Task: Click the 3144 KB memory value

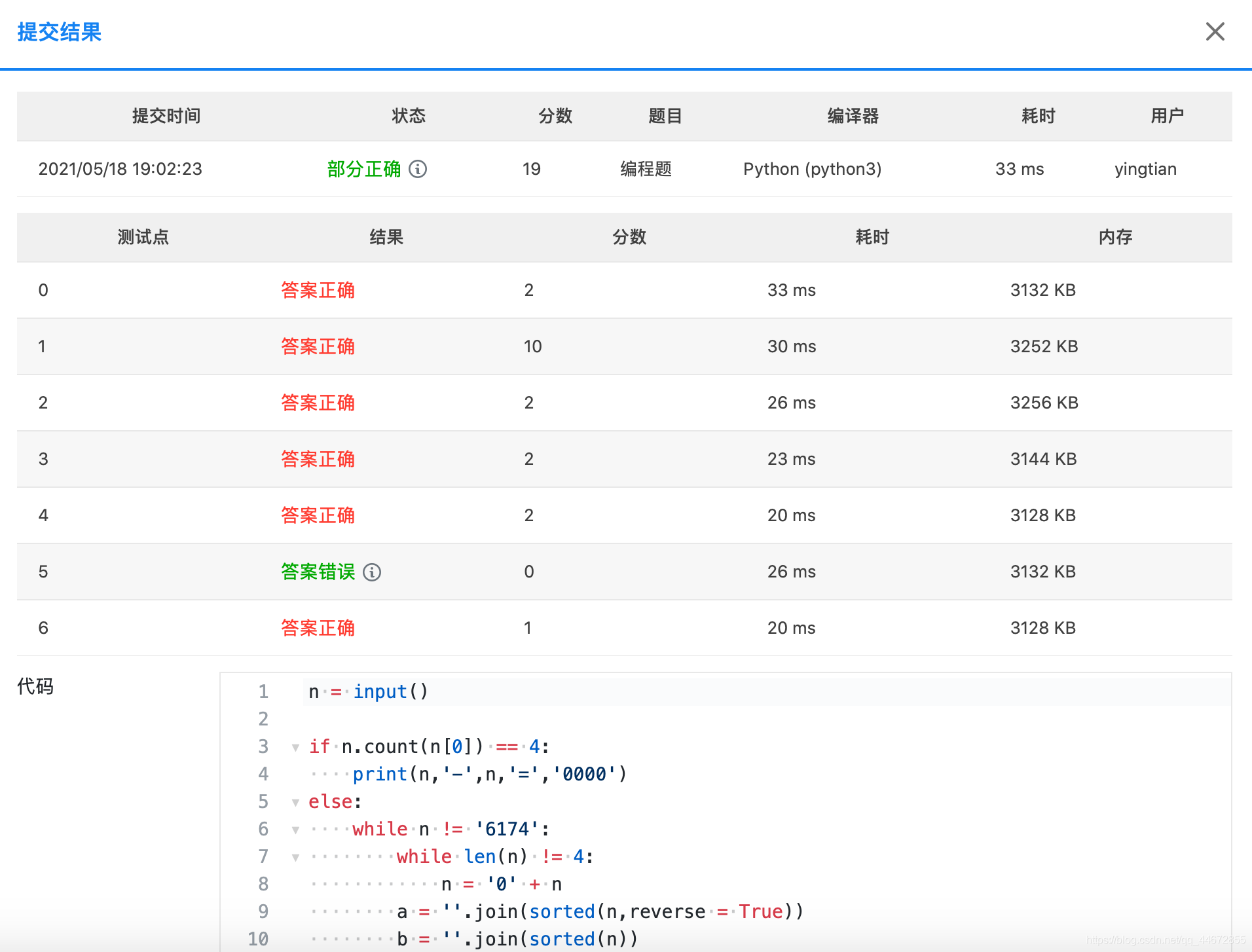Action: click(1043, 459)
